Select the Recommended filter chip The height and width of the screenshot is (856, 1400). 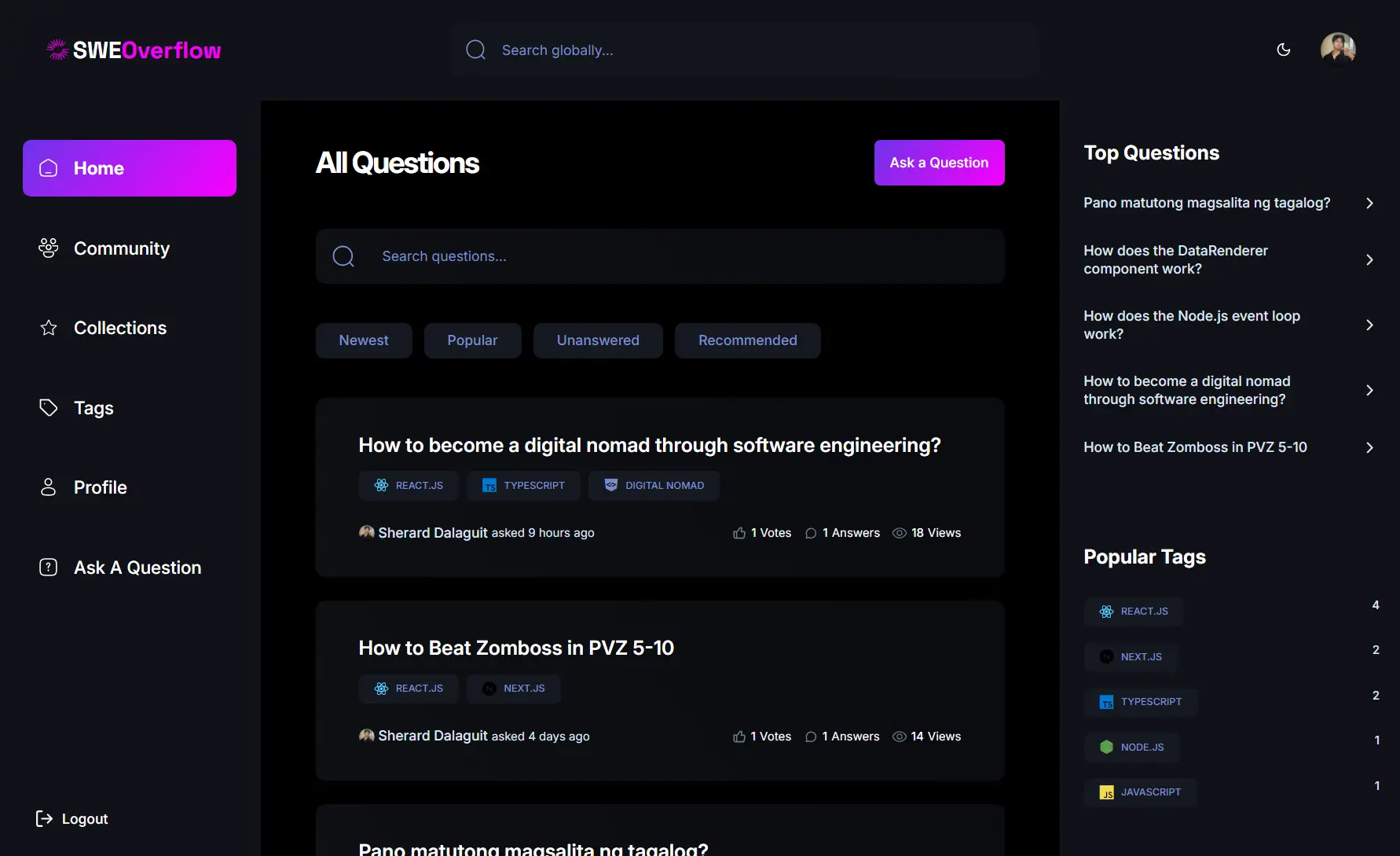(747, 340)
